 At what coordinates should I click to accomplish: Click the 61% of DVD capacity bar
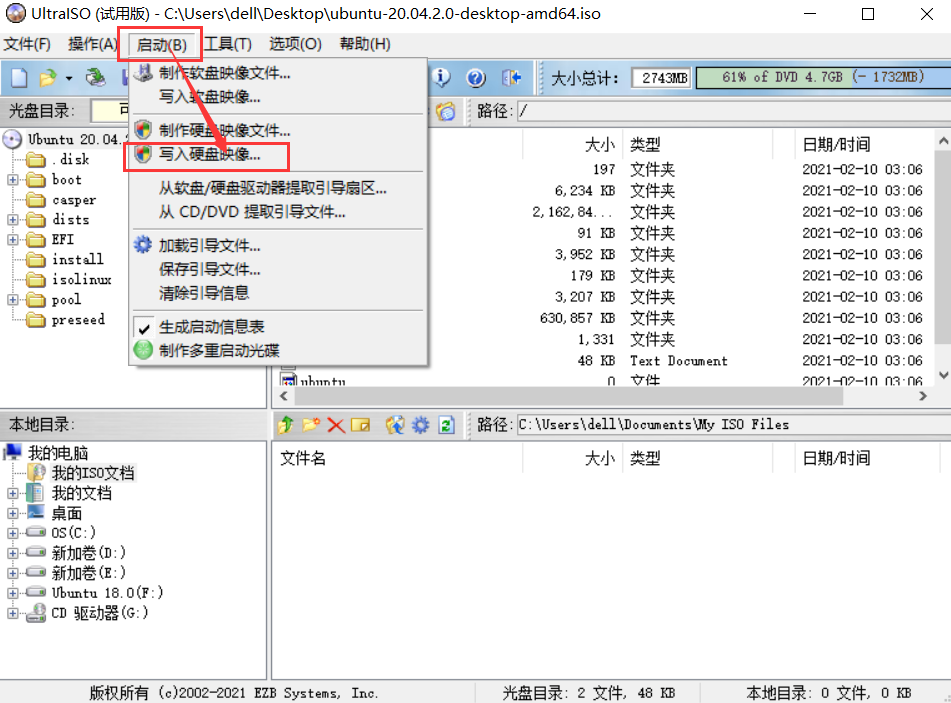click(823, 78)
